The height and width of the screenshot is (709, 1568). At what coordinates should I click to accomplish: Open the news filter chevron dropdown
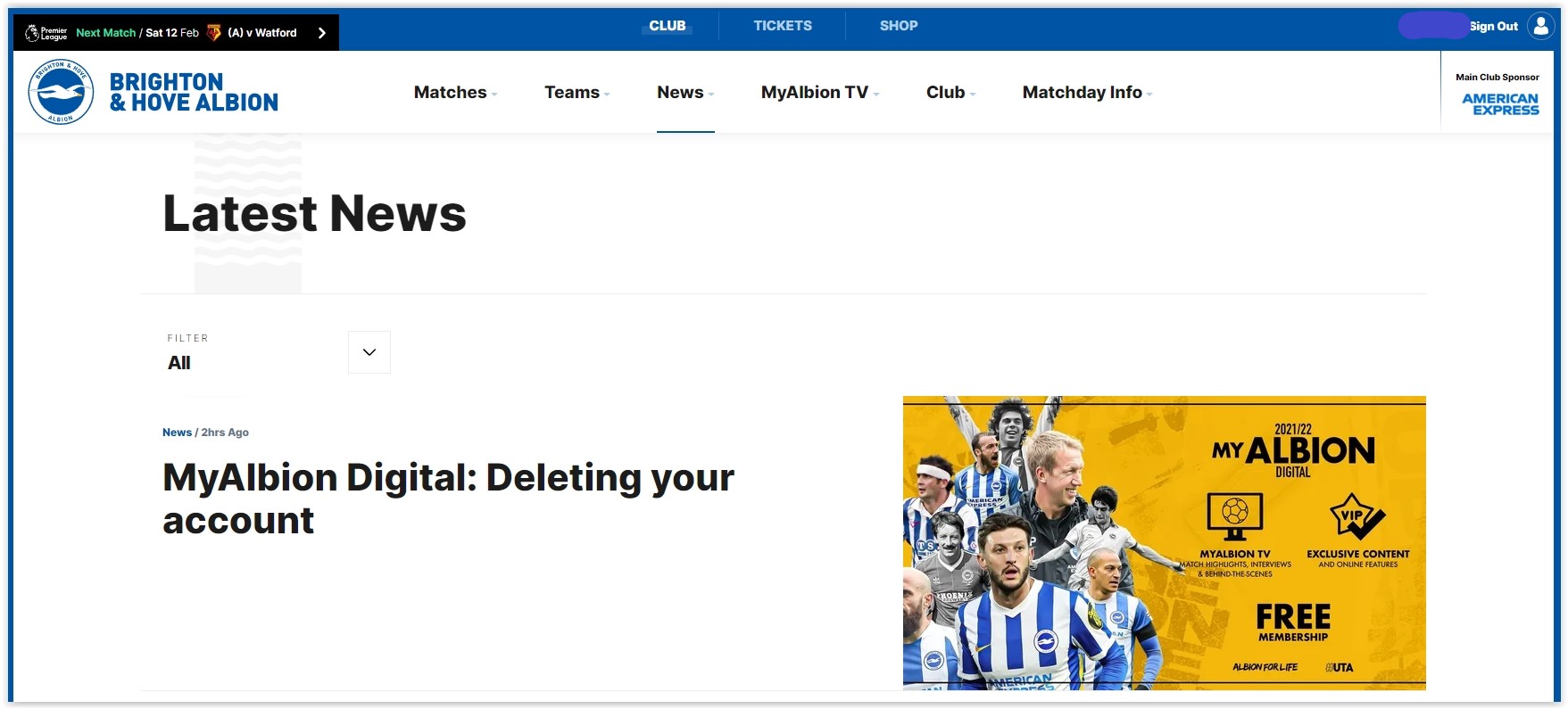369,352
